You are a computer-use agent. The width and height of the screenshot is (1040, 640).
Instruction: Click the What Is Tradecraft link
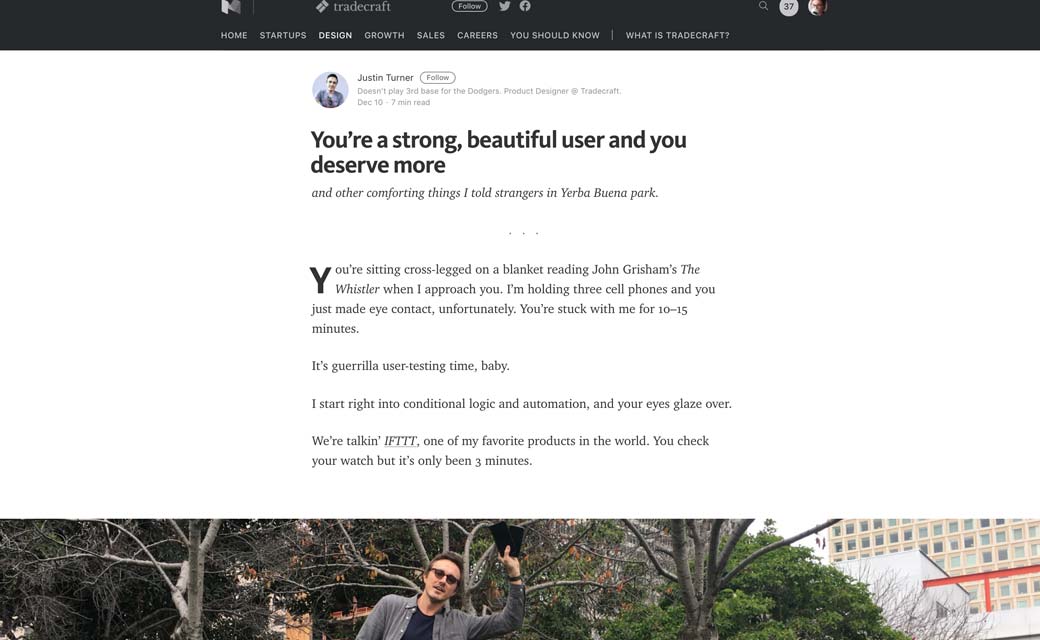pyautogui.click(x=677, y=35)
